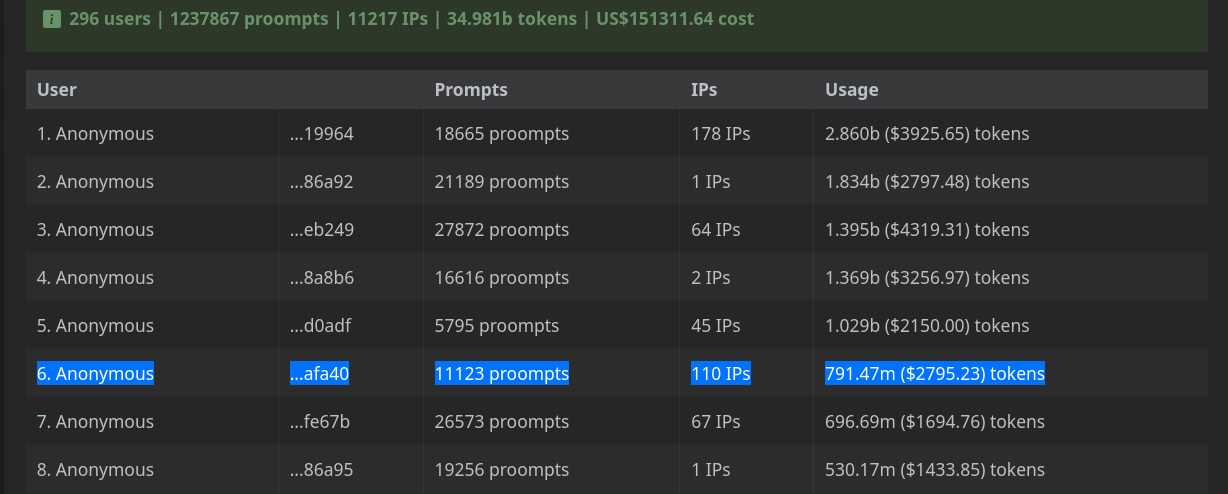Screen dimensions: 1228x494
Task: Select the User column header
Action: (57, 89)
